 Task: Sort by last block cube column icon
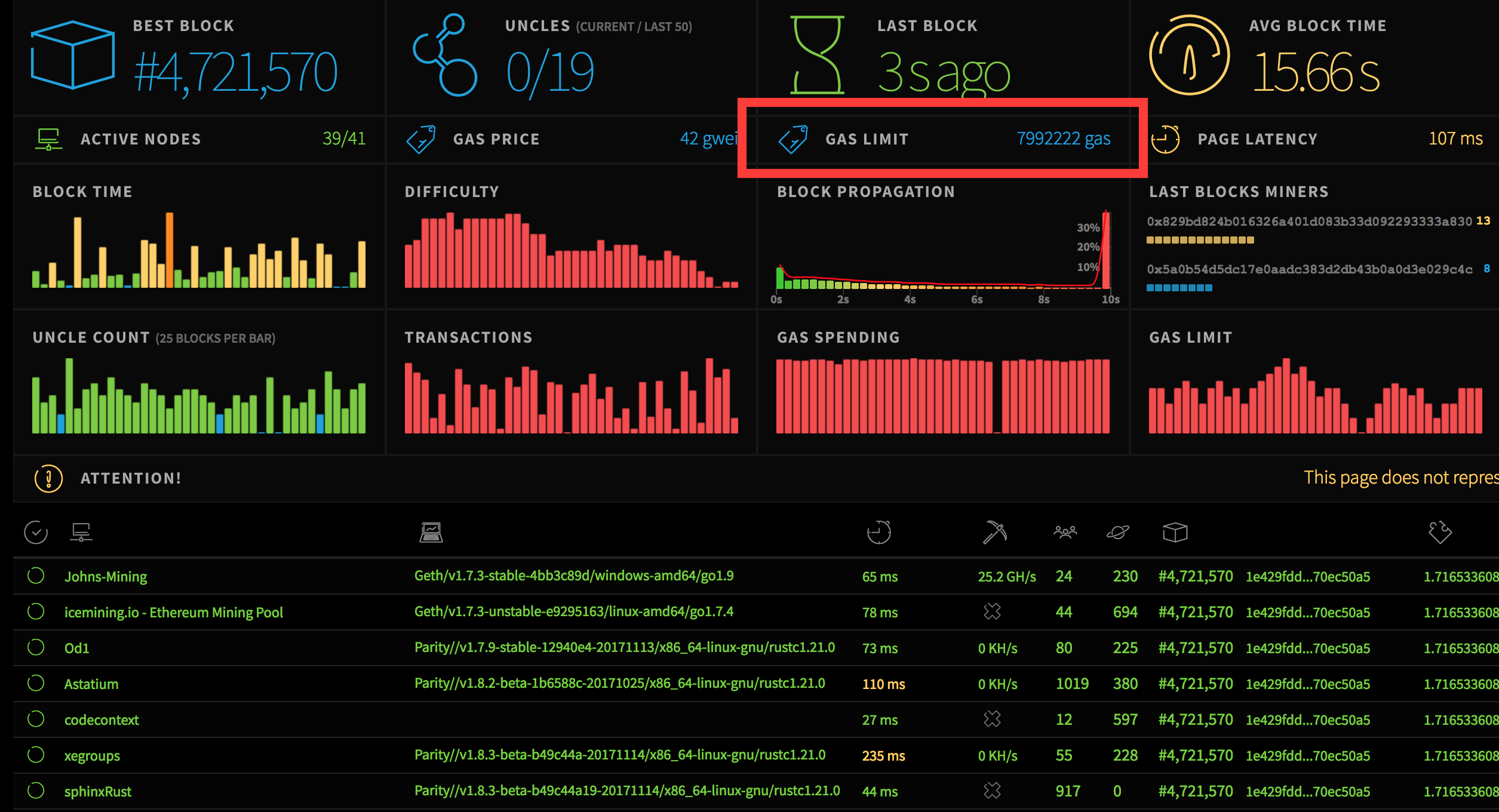1175,532
